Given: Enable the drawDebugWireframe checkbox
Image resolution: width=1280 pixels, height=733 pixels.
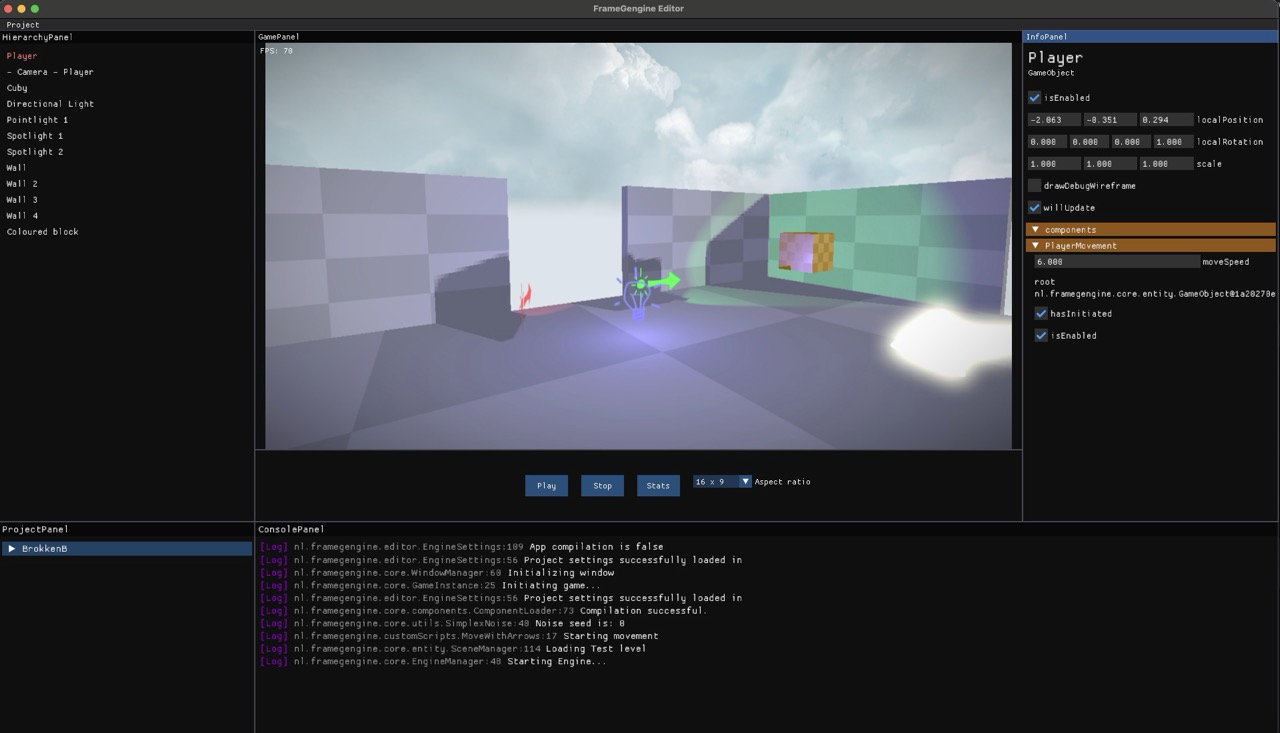Looking at the screenshot, I should [x=1034, y=186].
